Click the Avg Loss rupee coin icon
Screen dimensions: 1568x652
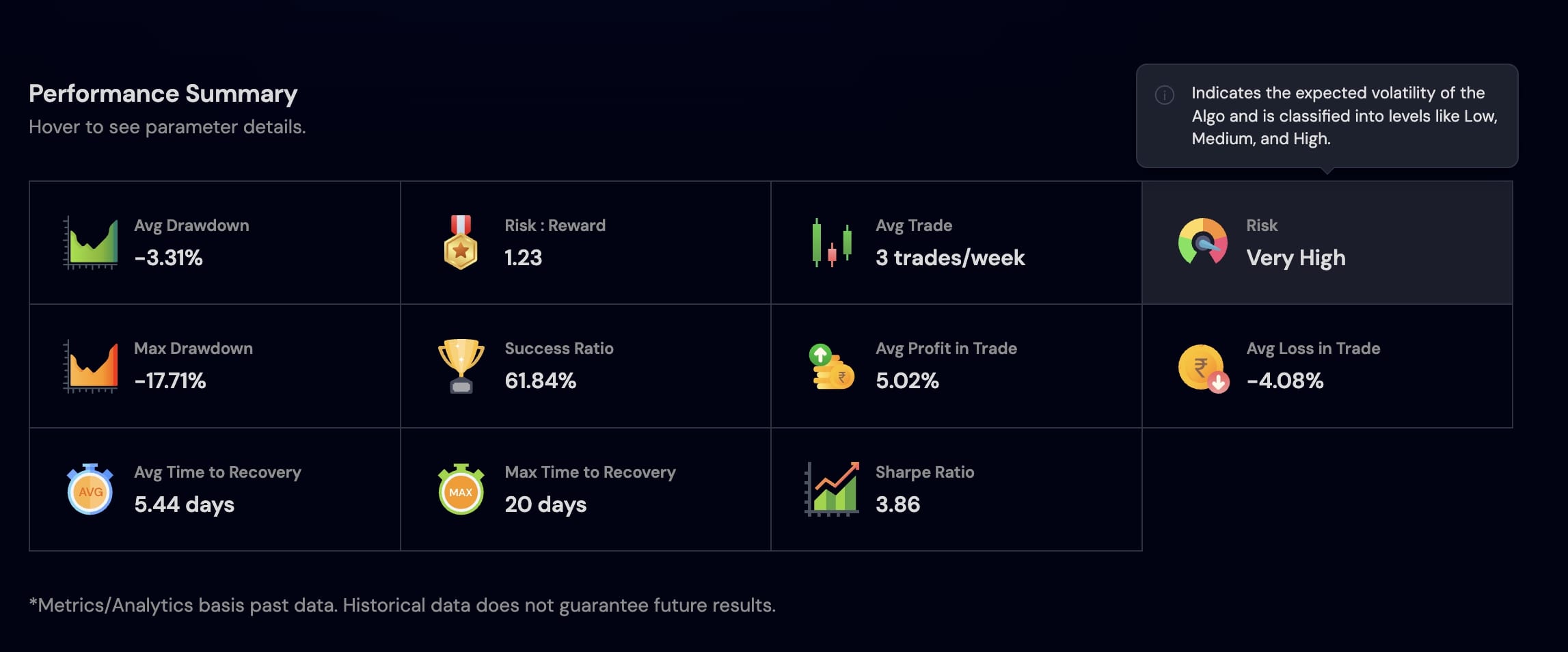pos(1203,368)
